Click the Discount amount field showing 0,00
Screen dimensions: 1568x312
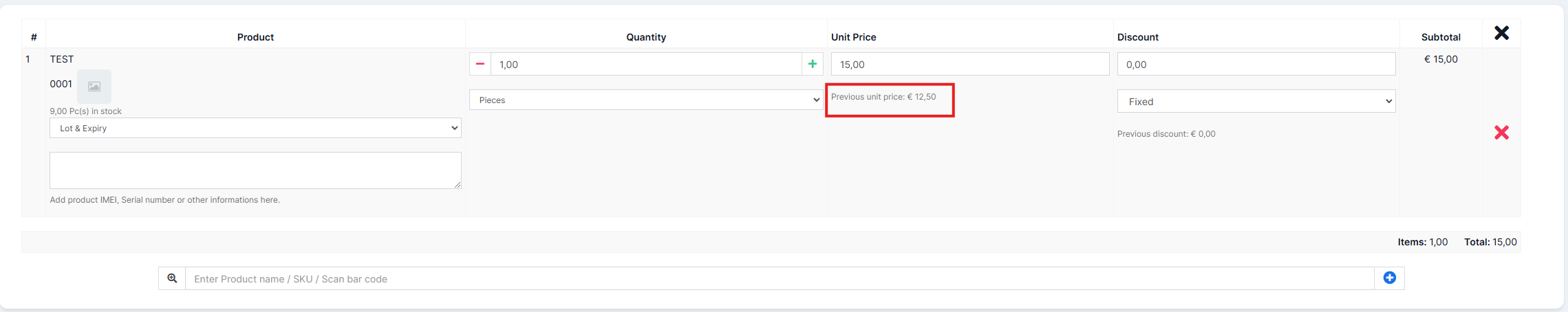coord(1256,64)
